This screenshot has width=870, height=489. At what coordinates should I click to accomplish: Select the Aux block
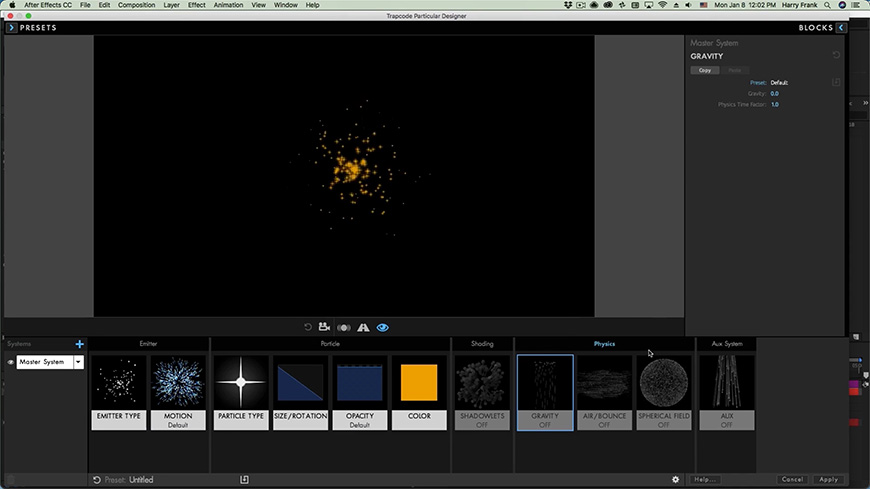(727, 392)
